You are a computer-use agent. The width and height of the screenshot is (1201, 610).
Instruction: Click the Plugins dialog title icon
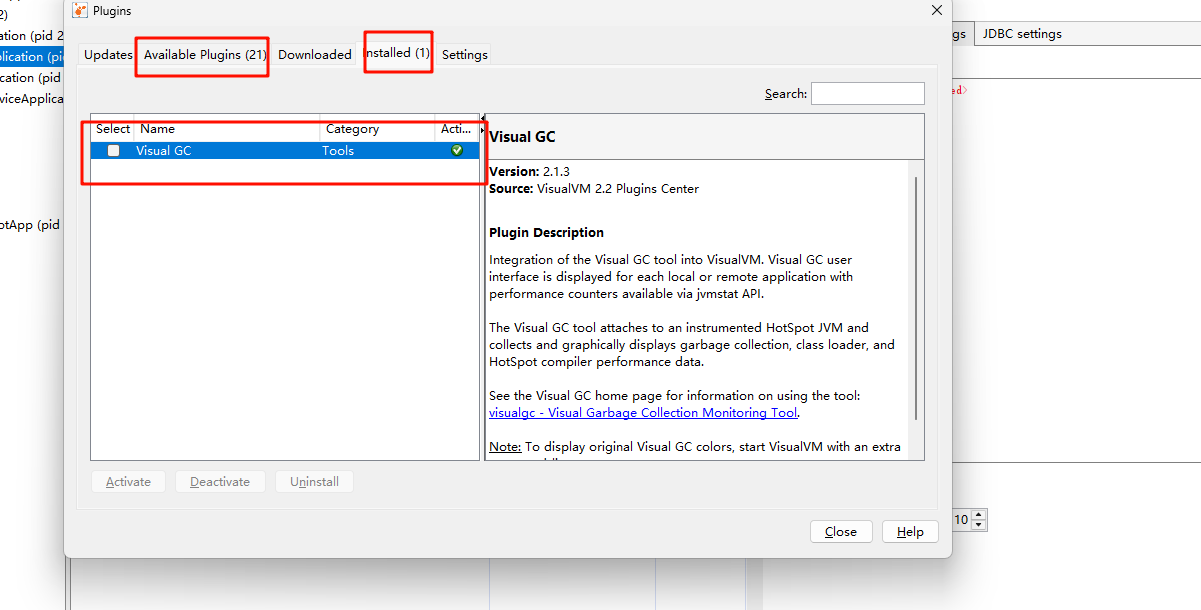click(80, 11)
